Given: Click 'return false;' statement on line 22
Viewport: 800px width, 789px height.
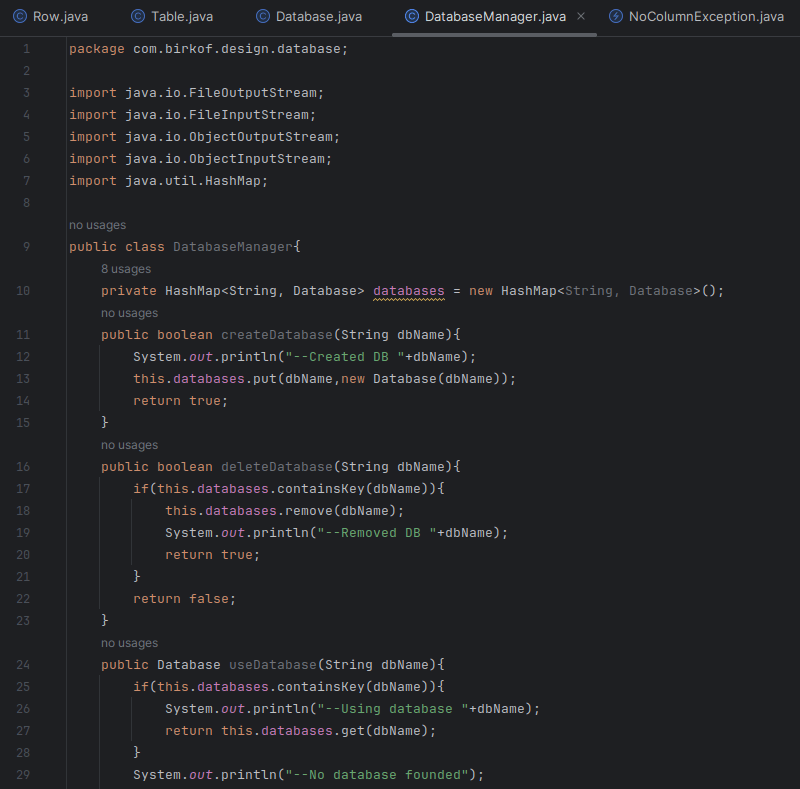Looking at the screenshot, I should point(184,599).
